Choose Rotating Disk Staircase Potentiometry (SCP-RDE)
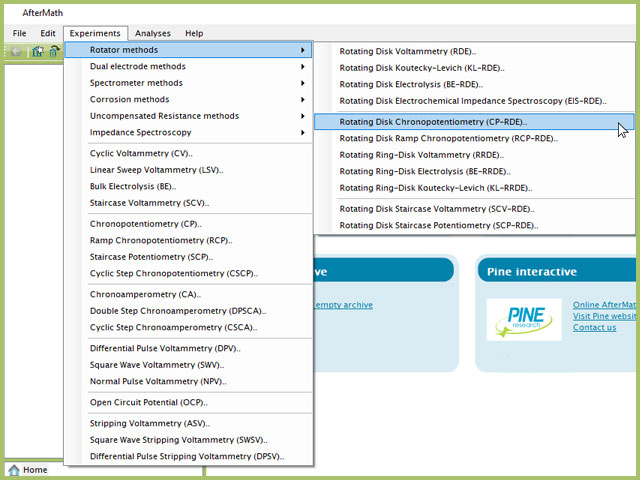Image resolution: width=640 pixels, height=480 pixels. (475, 226)
